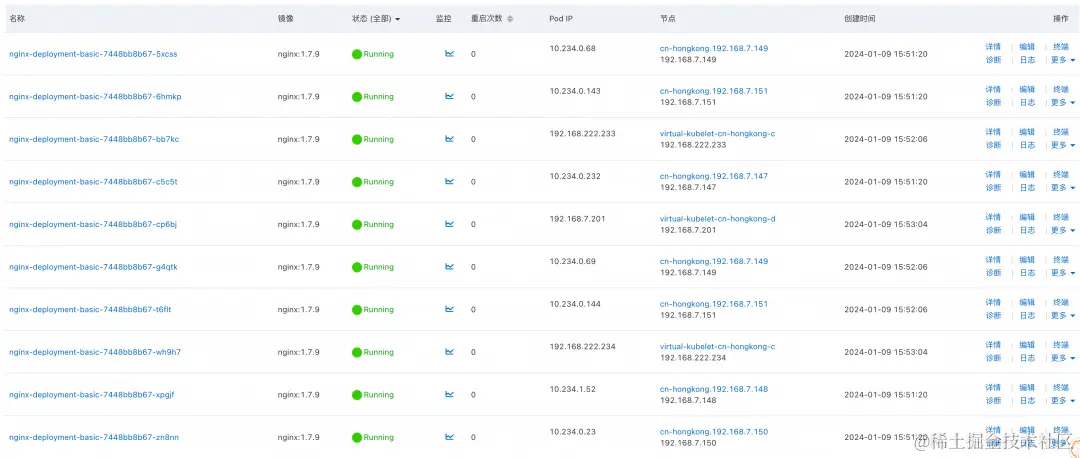
Task: Open pod nginx-deployment-basic-7448bb8b67-g4qtk
Action: [93, 267]
